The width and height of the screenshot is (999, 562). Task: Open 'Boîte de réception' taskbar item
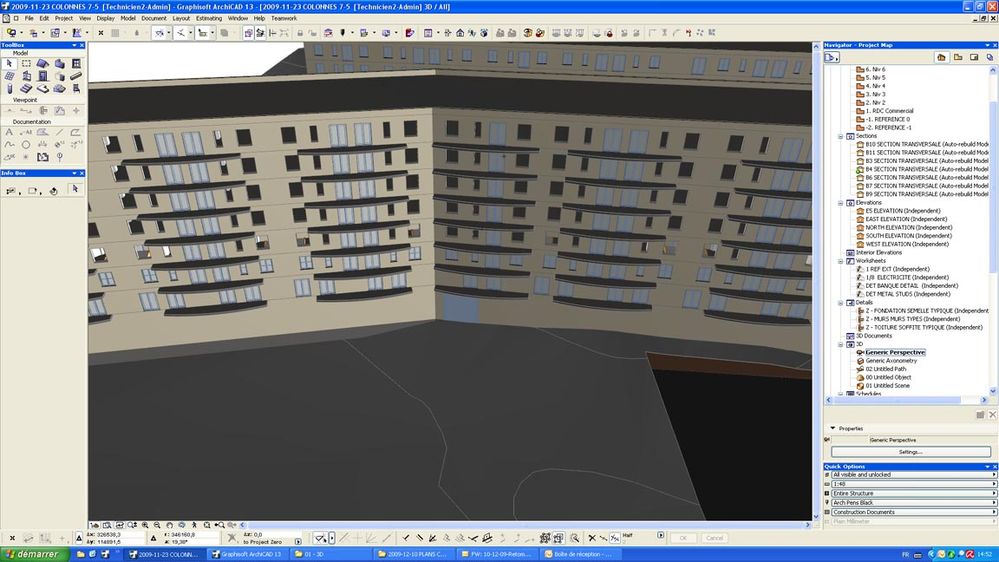pyautogui.click(x=581, y=554)
